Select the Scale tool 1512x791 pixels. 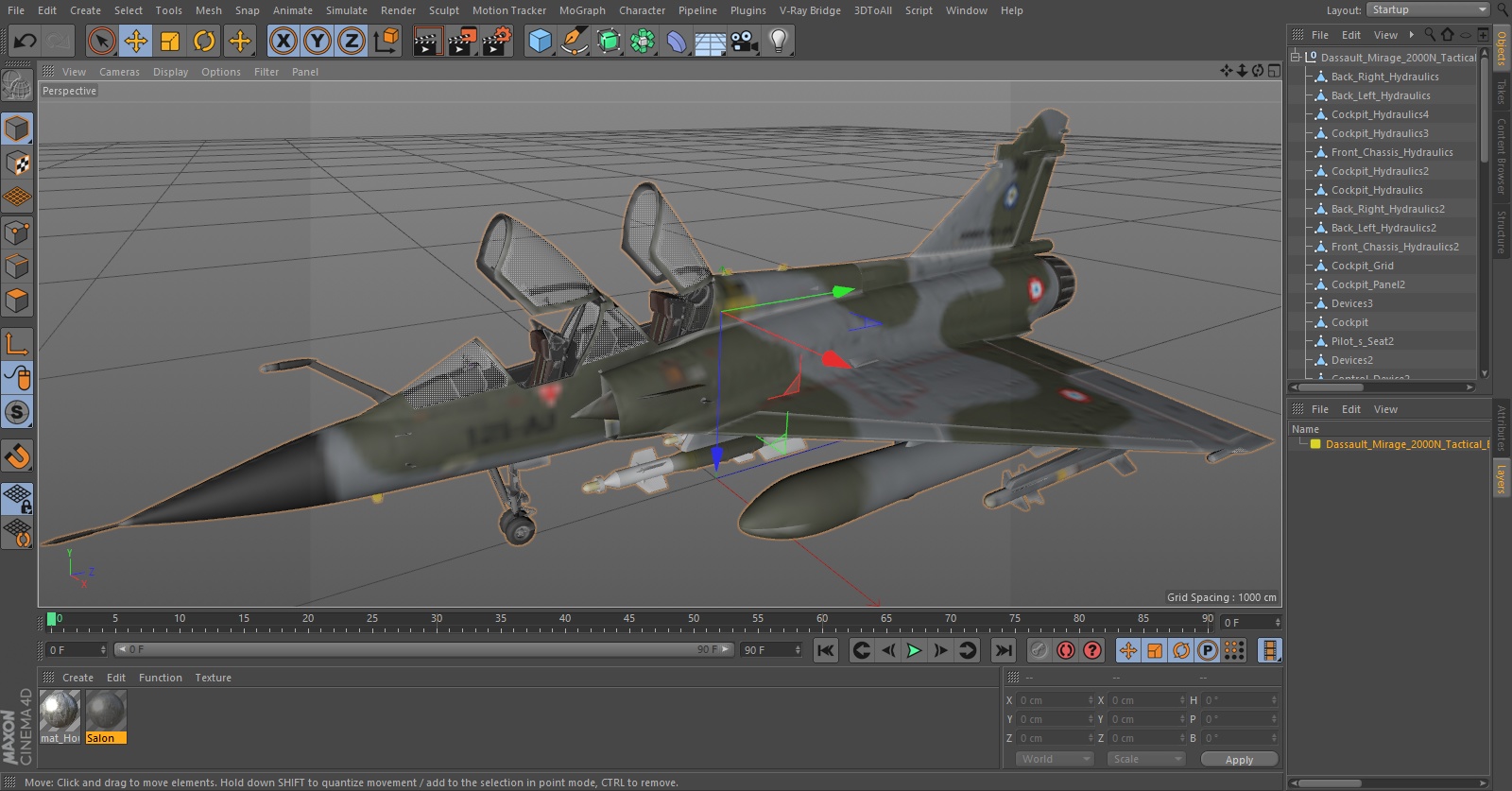coord(170,41)
